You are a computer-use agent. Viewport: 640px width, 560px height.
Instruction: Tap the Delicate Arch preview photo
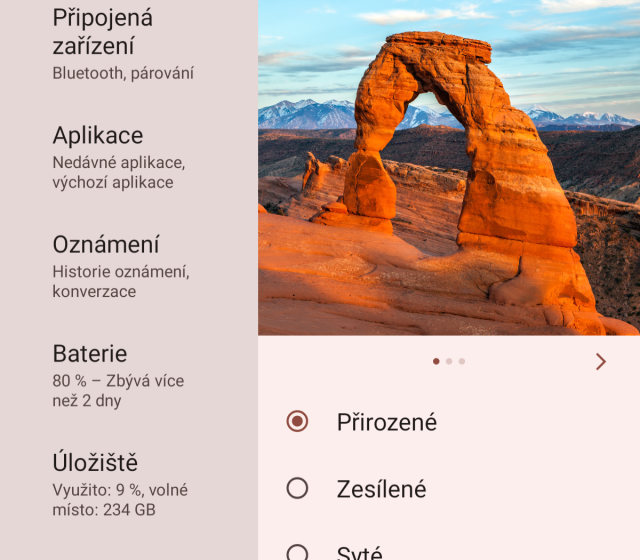449,167
